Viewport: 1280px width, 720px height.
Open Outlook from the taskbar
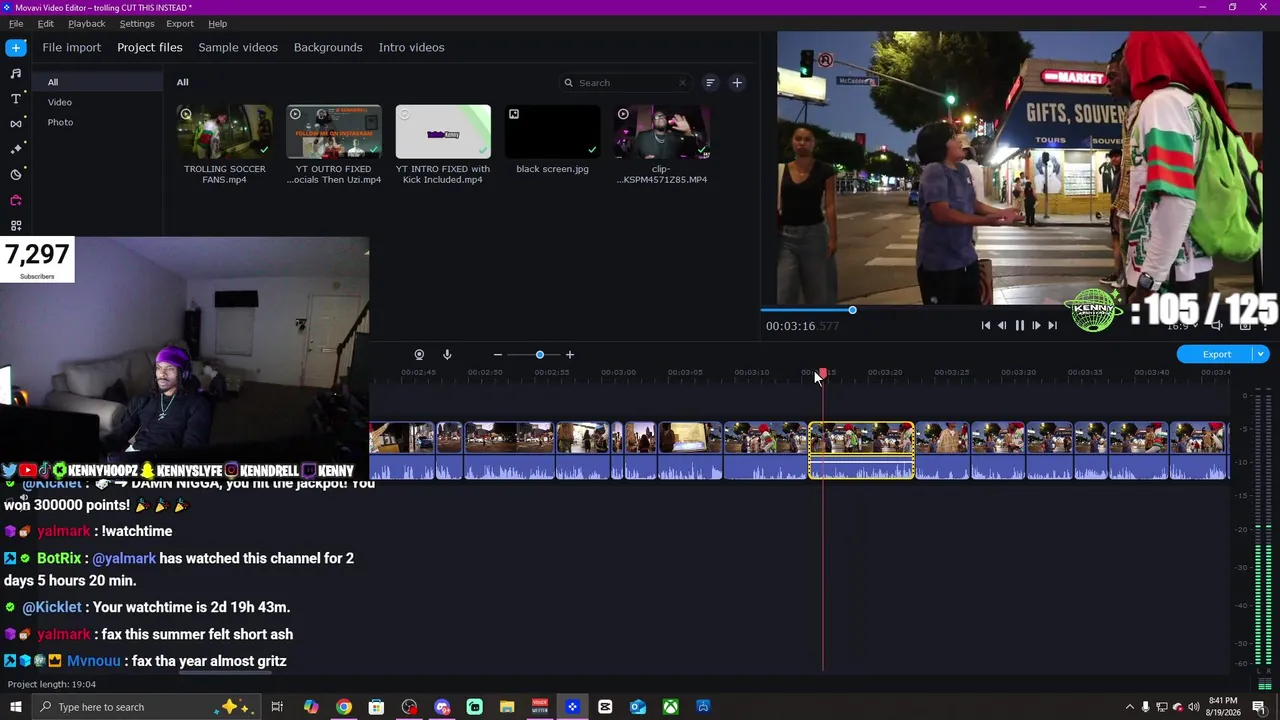(638, 707)
